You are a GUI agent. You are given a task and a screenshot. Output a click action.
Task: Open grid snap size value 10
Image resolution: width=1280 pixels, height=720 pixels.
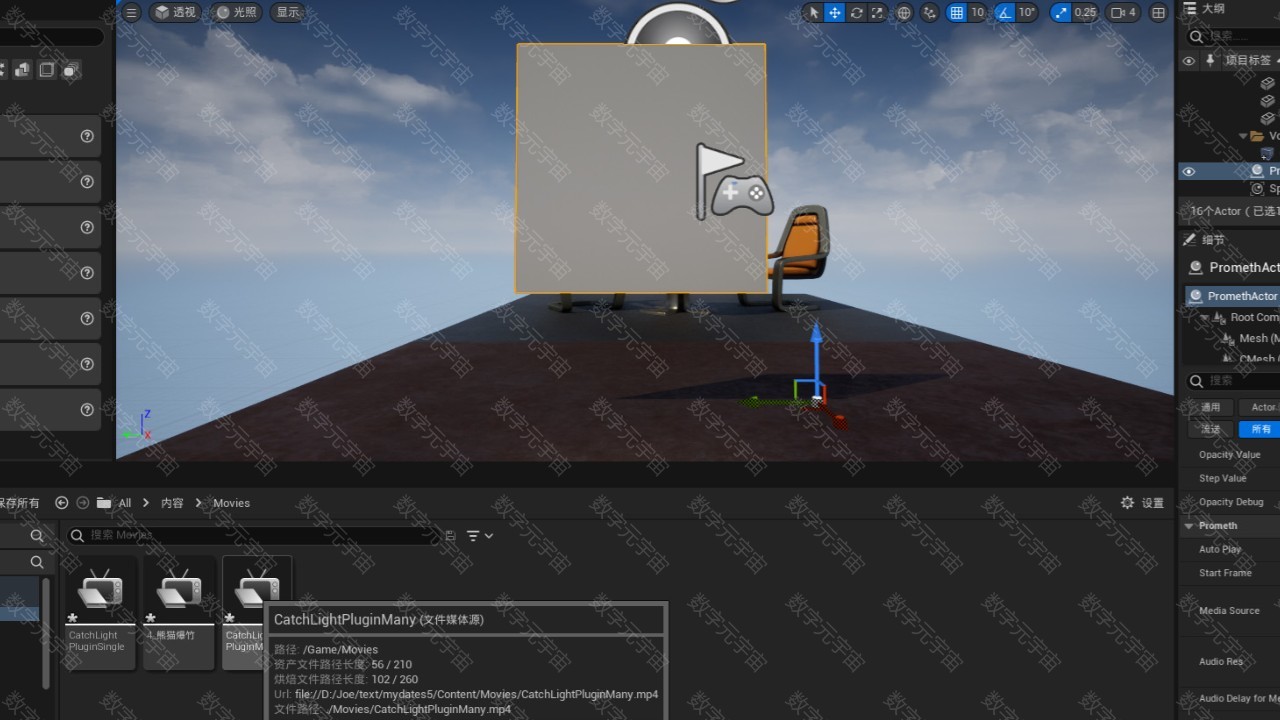coord(978,12)
